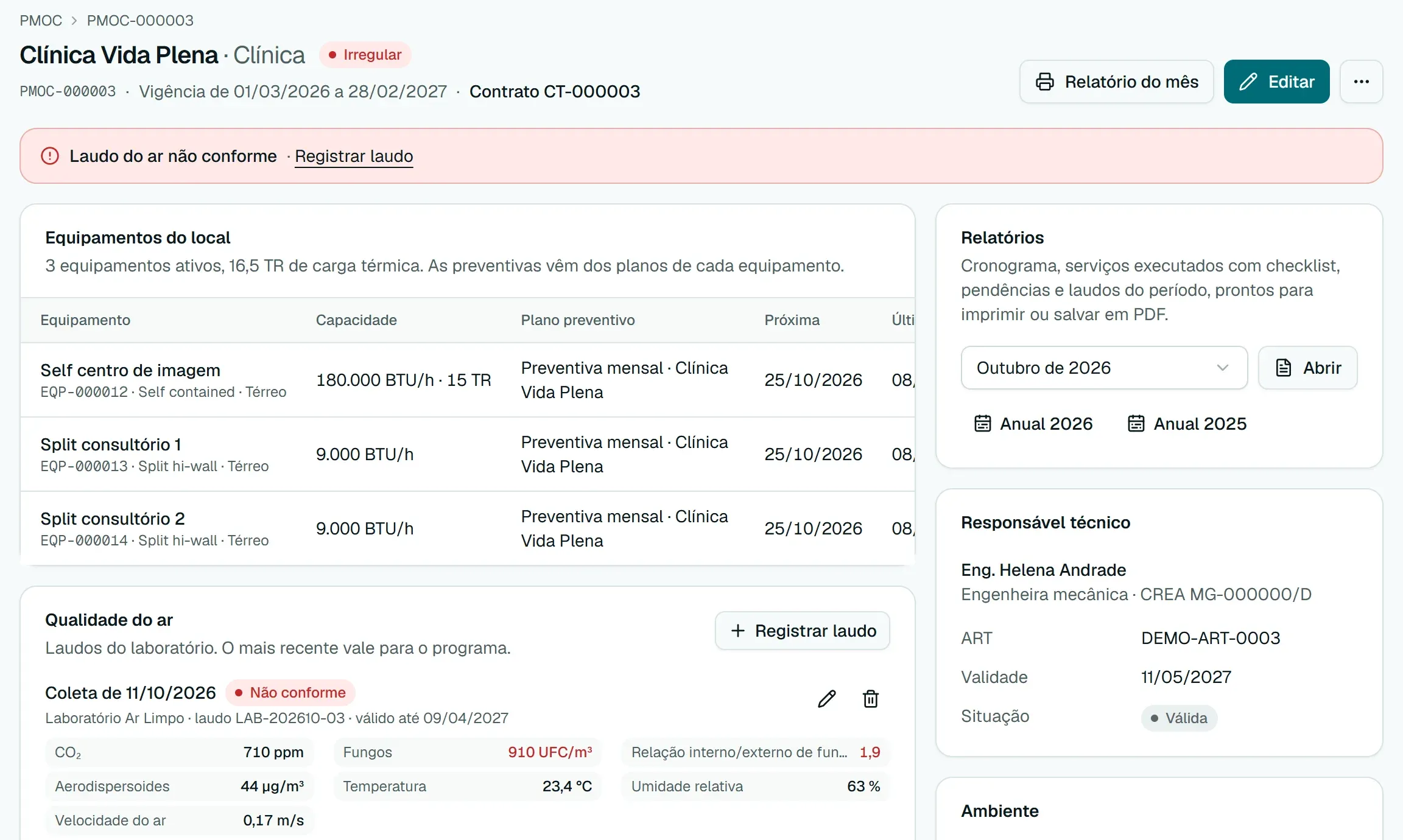Click the calendar icon next to Anual 2026
Image resolution: width=1403 pixels, height=840 pixels.
click(983, 423)
